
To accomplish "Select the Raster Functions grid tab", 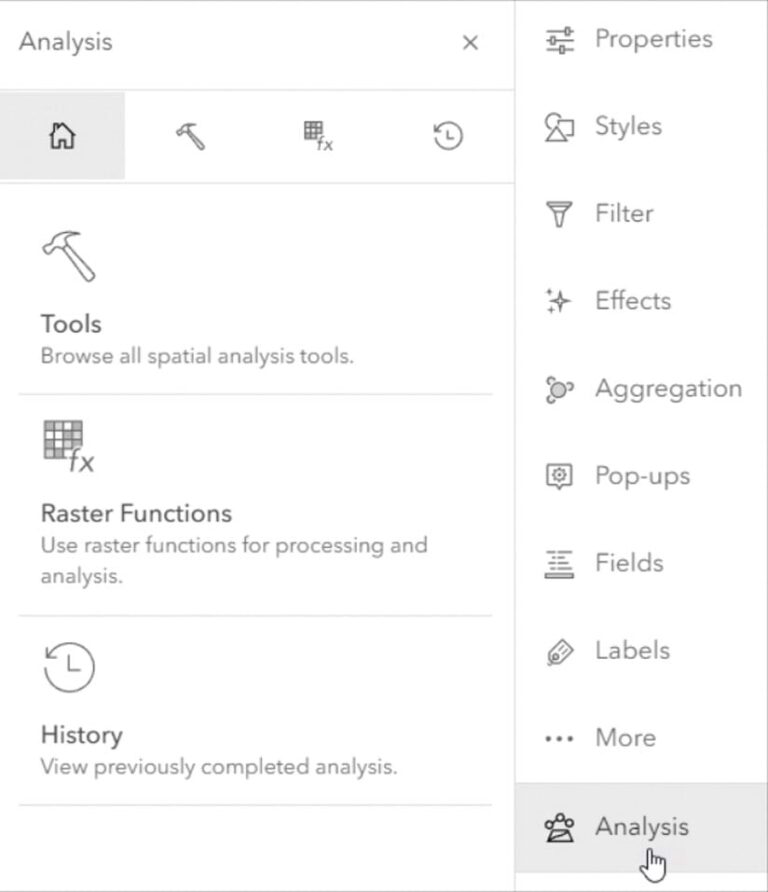I will point(318,137).
